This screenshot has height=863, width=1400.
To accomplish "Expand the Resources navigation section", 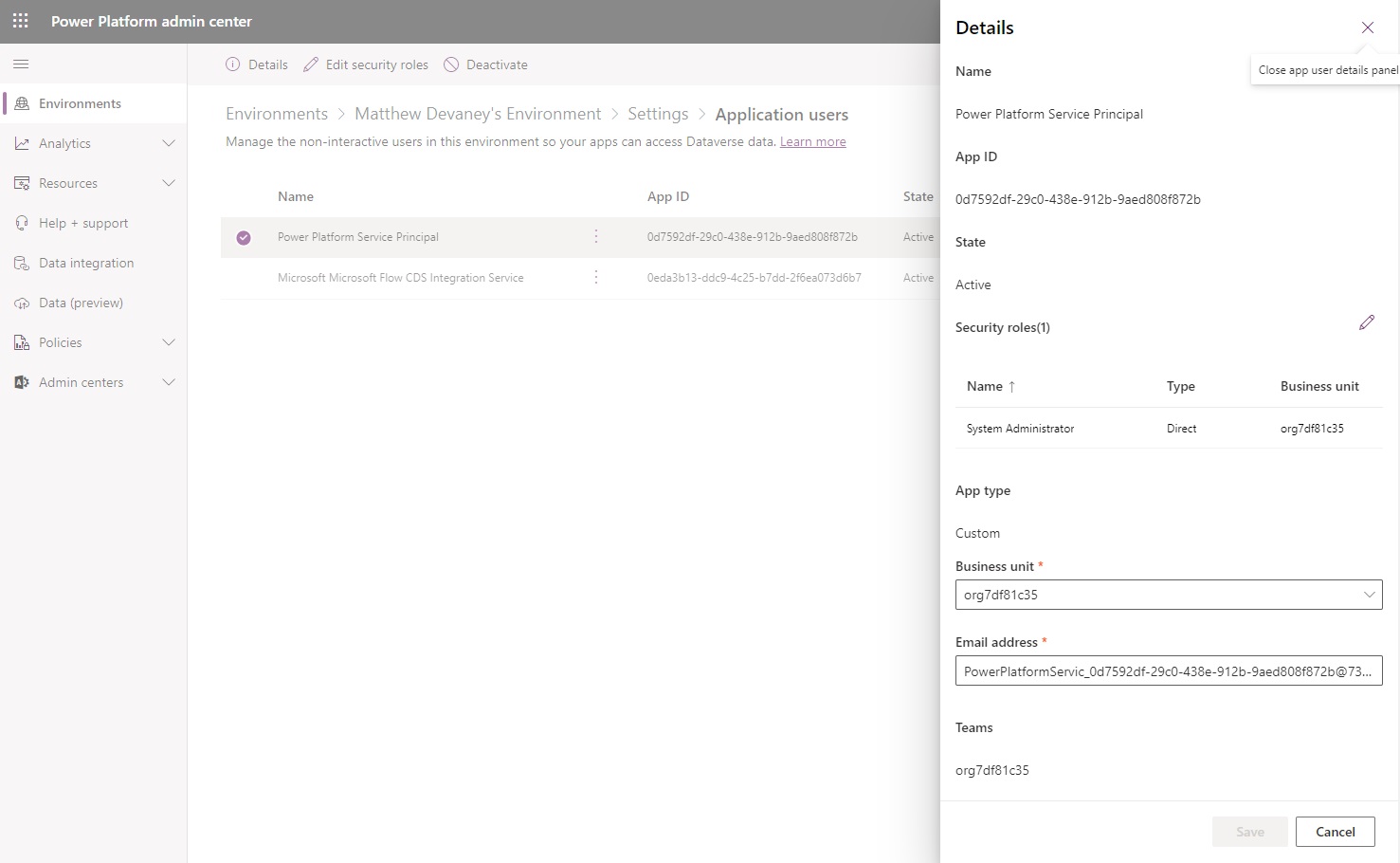I will coord(169,183).
